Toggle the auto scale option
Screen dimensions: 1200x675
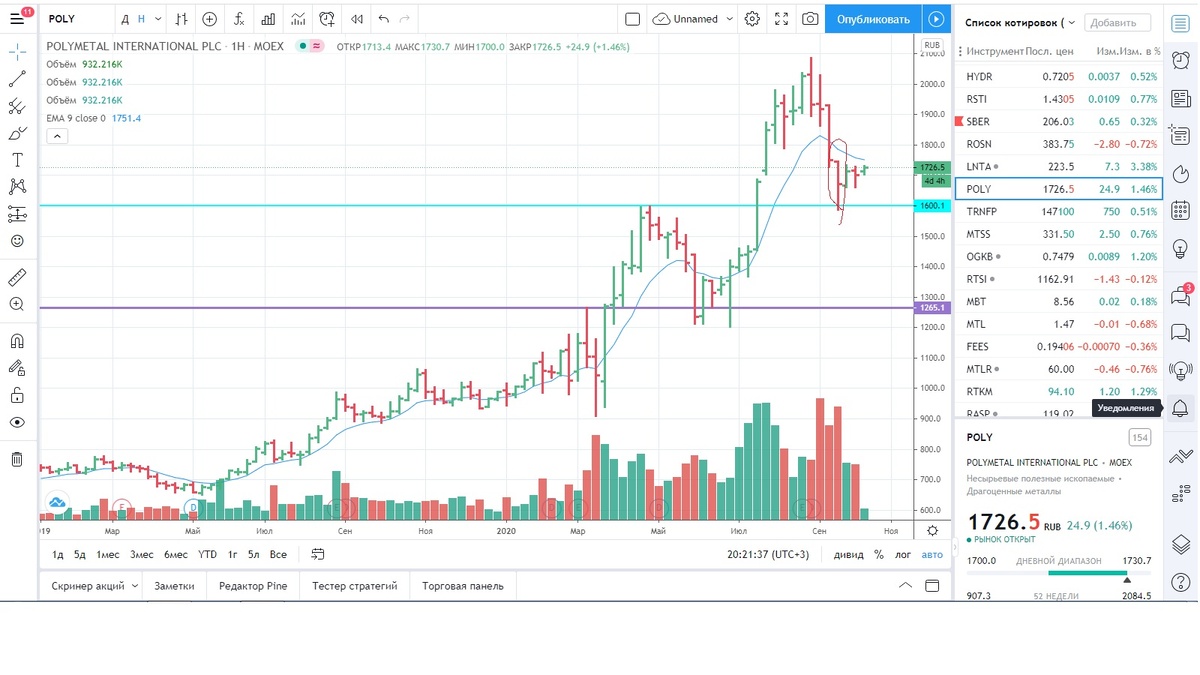coord(932,554)
